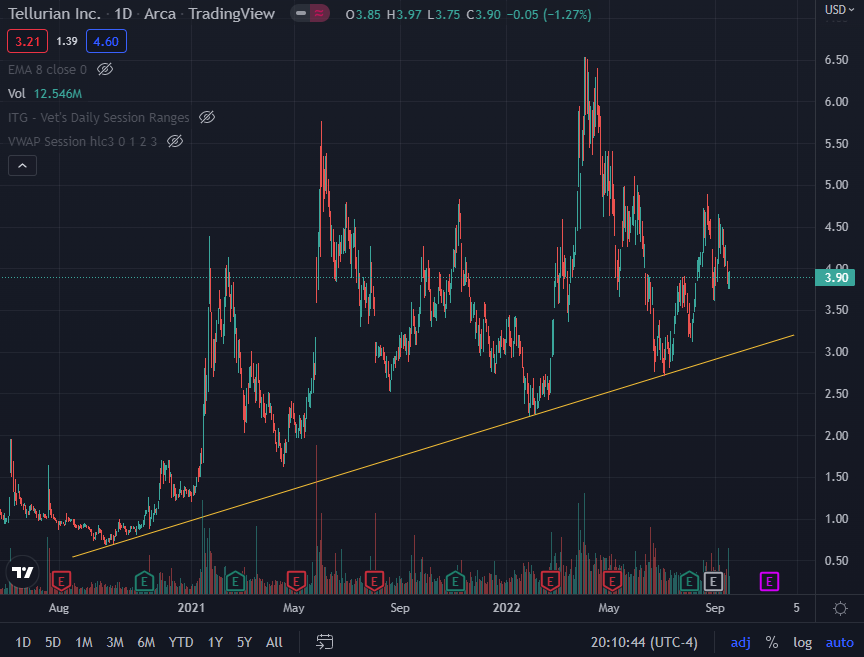Click the Tellurian Inc. symbol title
The height and width of the screenshot is (657, 864).
tap(54, 13)
